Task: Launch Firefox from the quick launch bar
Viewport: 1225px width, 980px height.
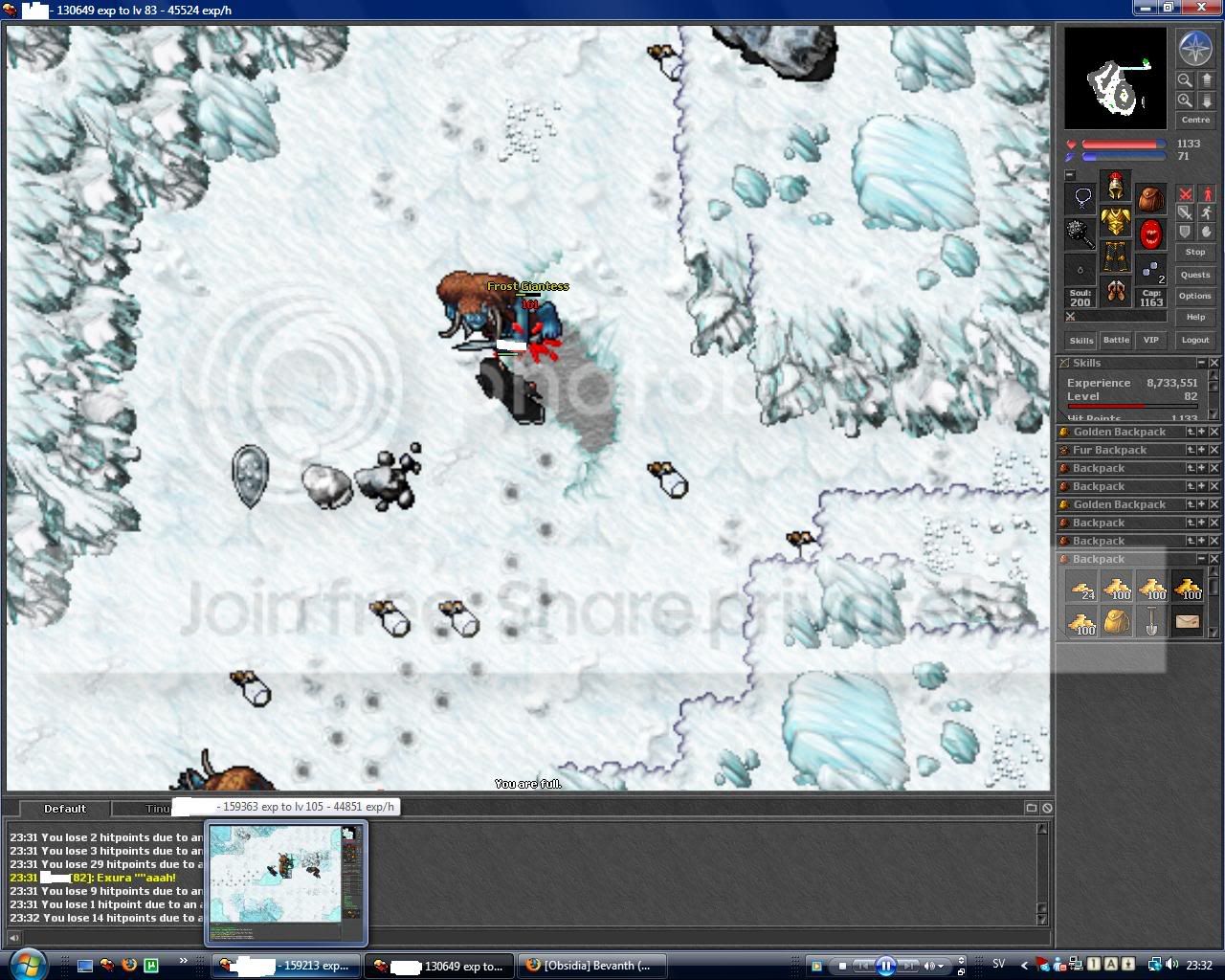Action: [x=129, y=965]
